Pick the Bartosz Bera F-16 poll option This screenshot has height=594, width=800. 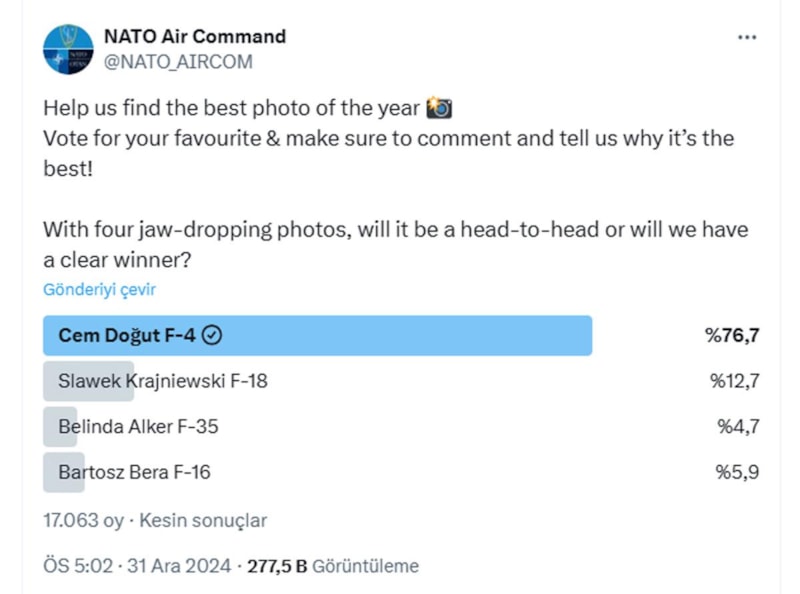click(x=134, y=472)
